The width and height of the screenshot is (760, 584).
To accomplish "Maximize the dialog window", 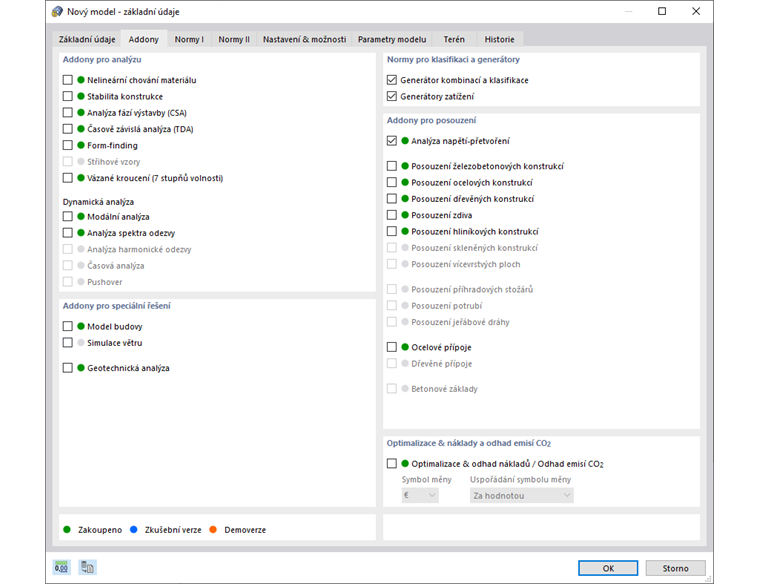I will pyautogui.click(x=662, y=11).
